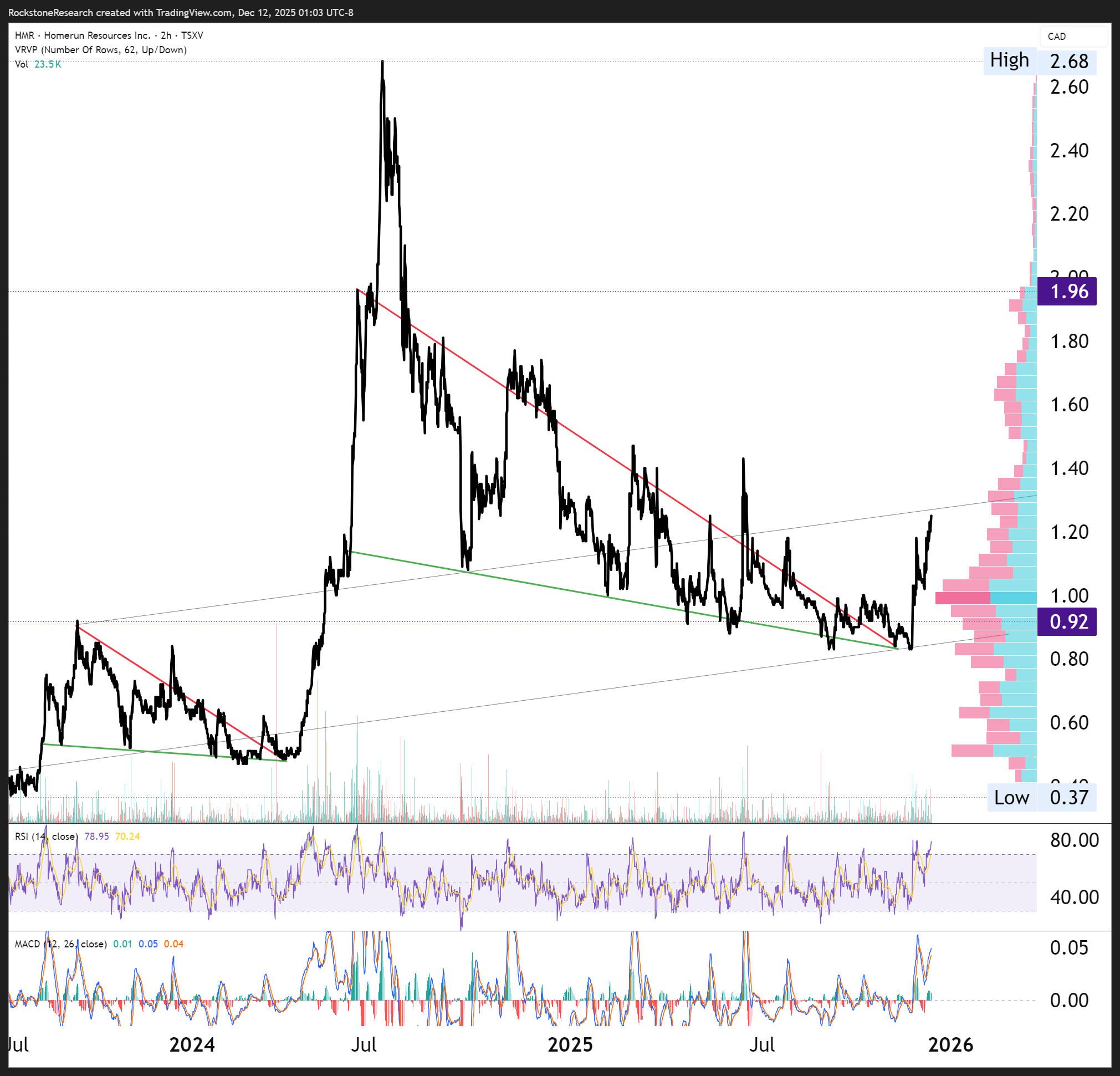Select the purple 1.96 price level tag
This screenshot has height=1076, width=1120.
point(1066,292)
